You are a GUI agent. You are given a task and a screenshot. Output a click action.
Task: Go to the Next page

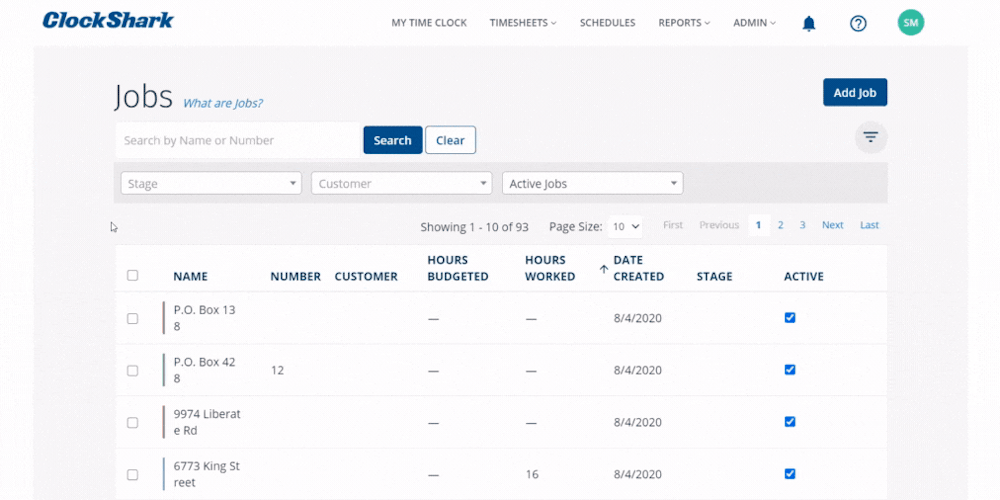(x=832, y=225)
